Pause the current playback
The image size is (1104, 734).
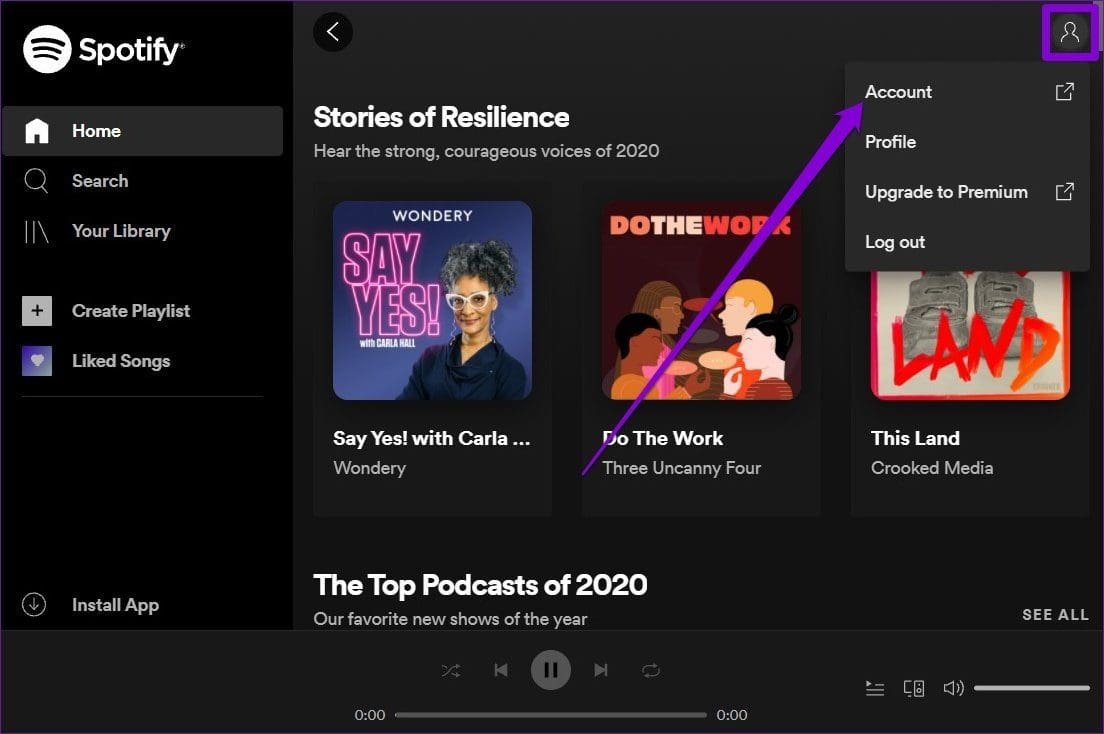[x=551, y=670]
